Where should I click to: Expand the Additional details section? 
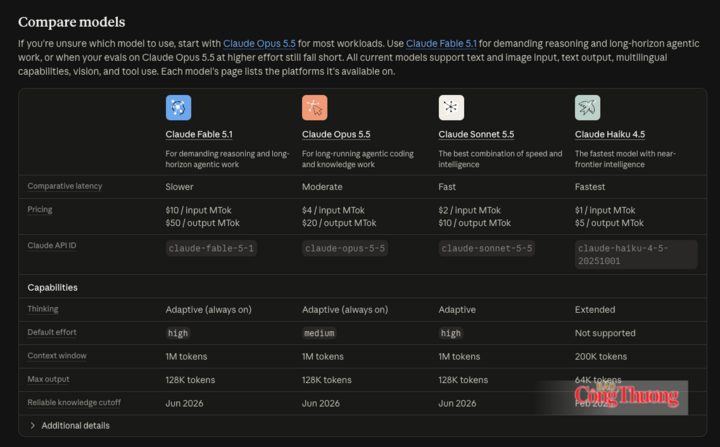pos(70,425)
